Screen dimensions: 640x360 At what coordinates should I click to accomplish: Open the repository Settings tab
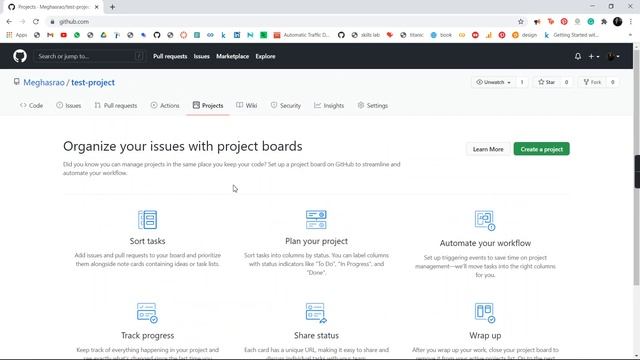(x=373, y=105)
